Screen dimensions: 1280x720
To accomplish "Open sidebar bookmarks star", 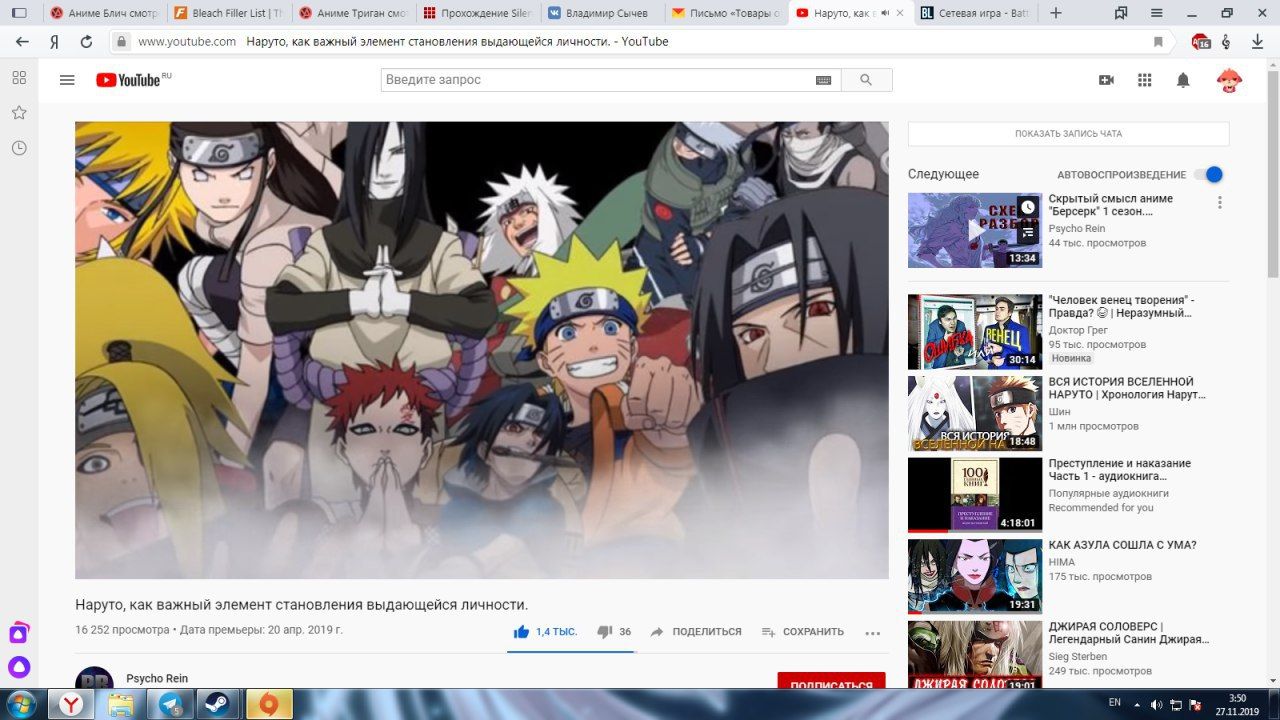I will (19, 113).
